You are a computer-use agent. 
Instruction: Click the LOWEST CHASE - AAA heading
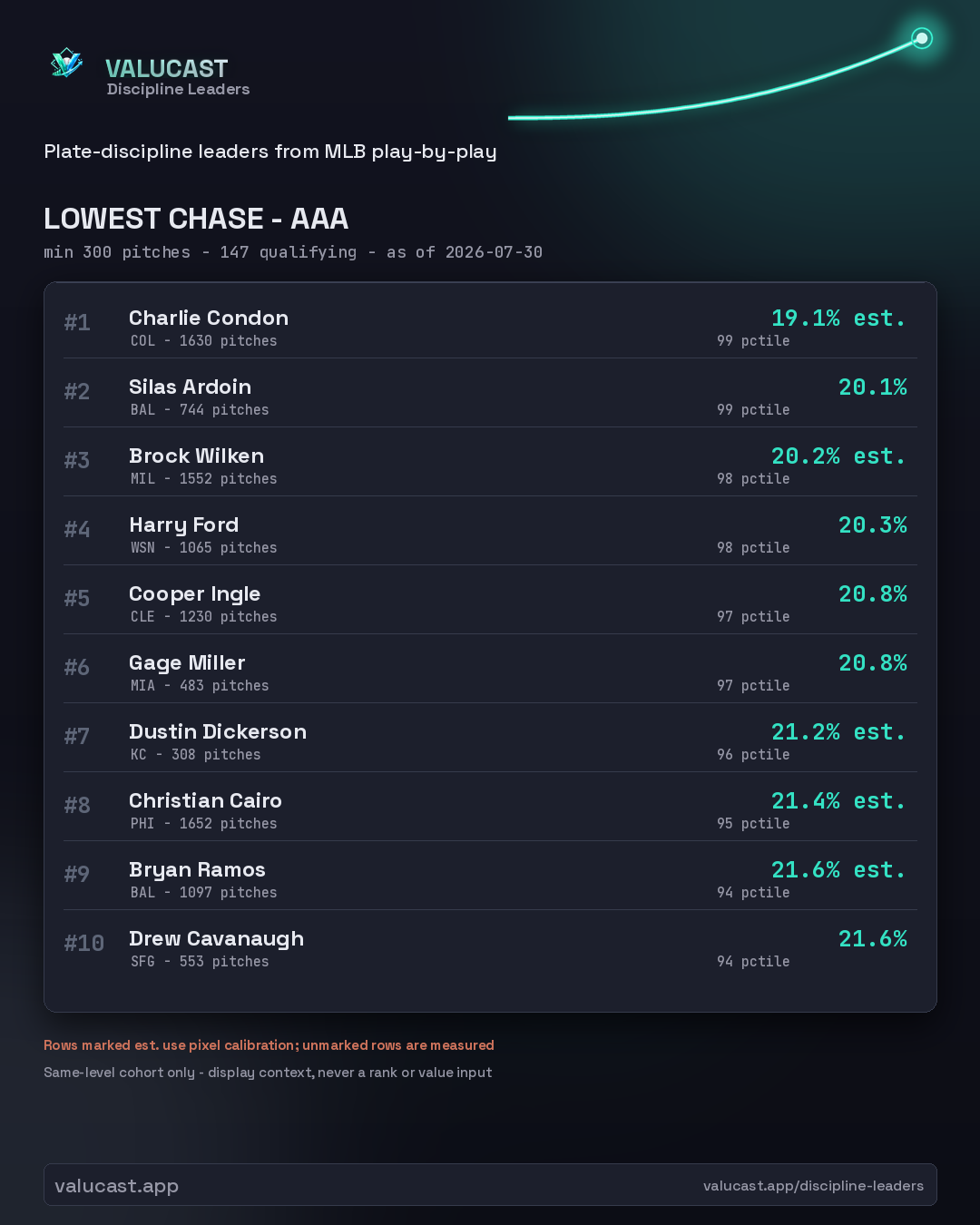tap(196, 219)
